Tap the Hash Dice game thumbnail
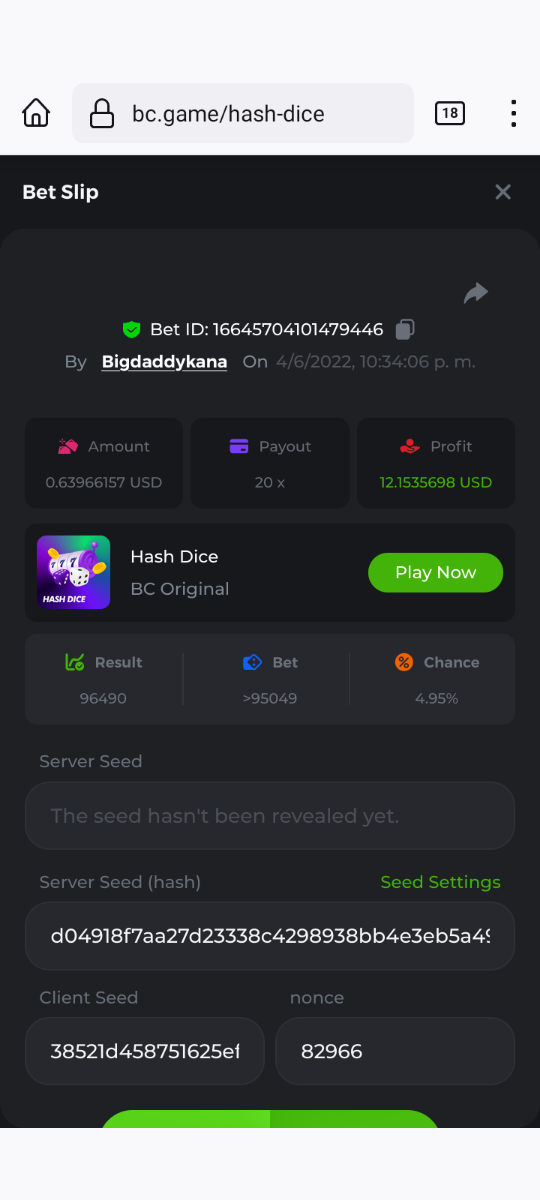 pyautogui.click(x=73, y=572)
